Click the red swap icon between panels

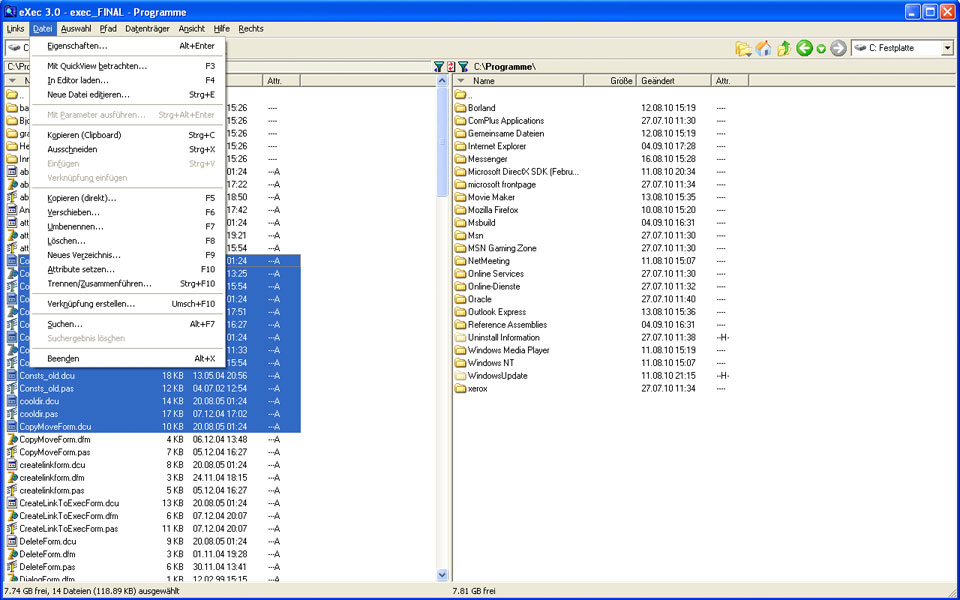[x=451, y=66]
